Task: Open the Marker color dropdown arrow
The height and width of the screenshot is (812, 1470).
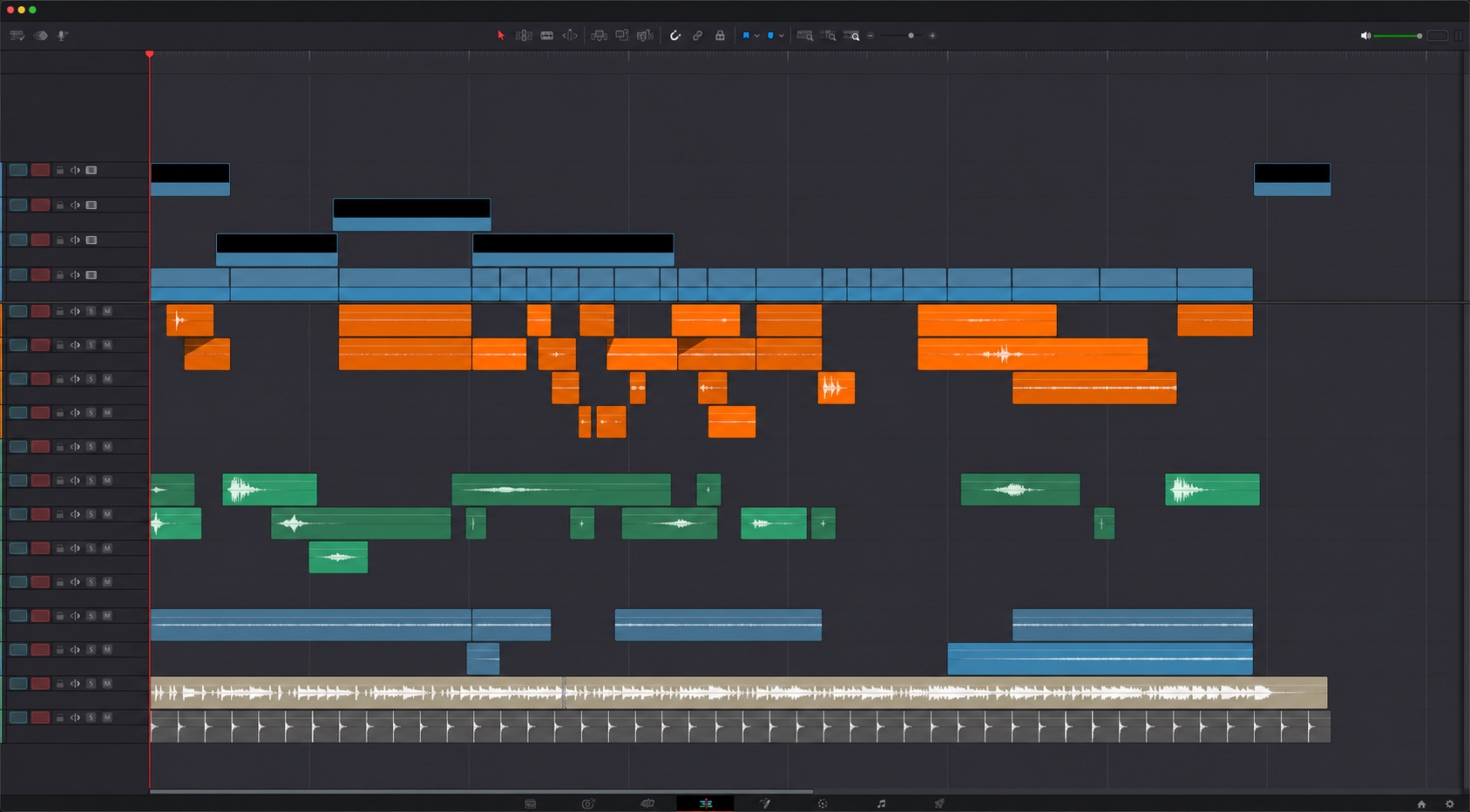Action: [x=781, y=36]
